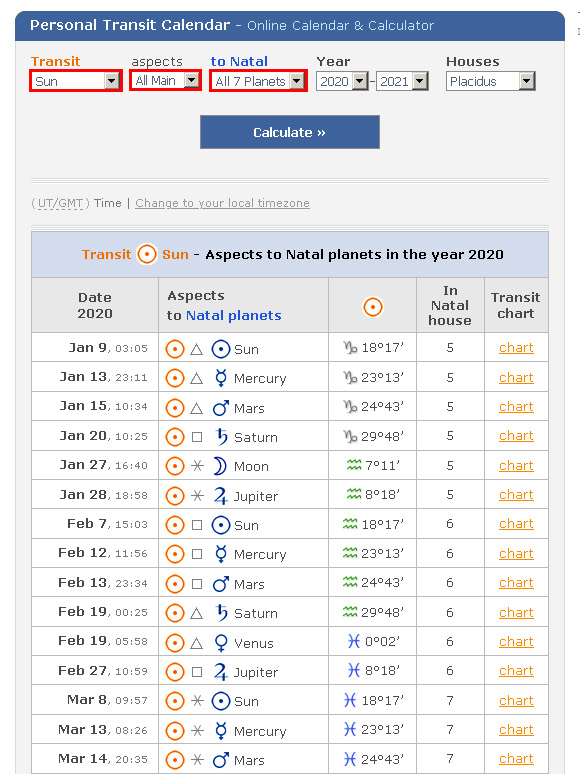Expand the aspects All Main dropdown
Screen dimensions: 580x774
[x=165, y=80]
